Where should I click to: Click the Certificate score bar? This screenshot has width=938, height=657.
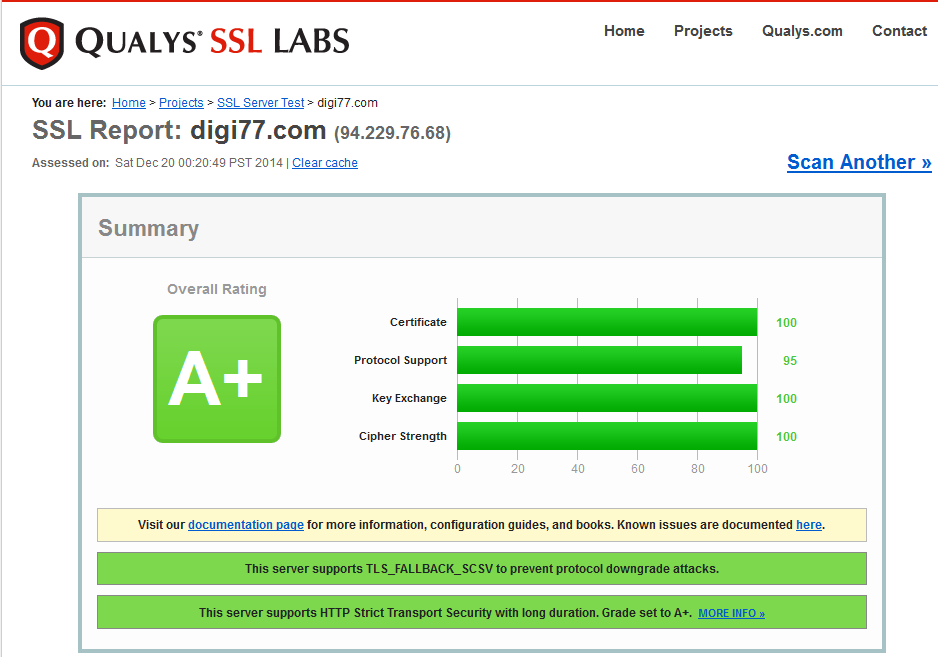click(x=607, y=322)
